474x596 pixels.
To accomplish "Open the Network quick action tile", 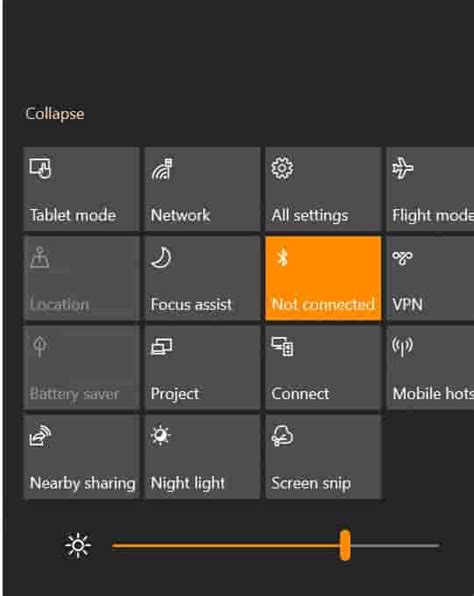I will (202, 189).
